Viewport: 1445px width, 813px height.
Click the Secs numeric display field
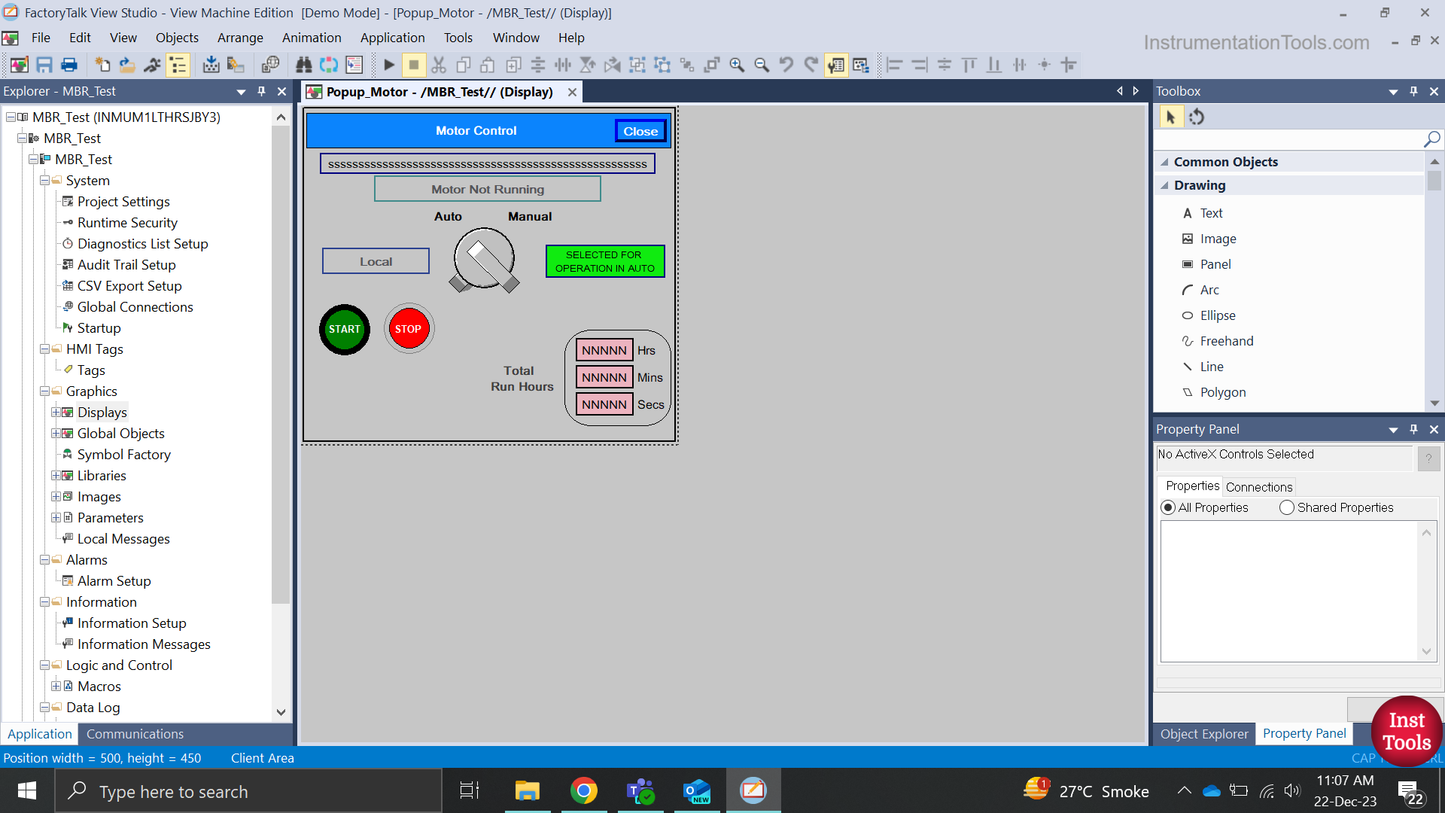click(604, 404)
